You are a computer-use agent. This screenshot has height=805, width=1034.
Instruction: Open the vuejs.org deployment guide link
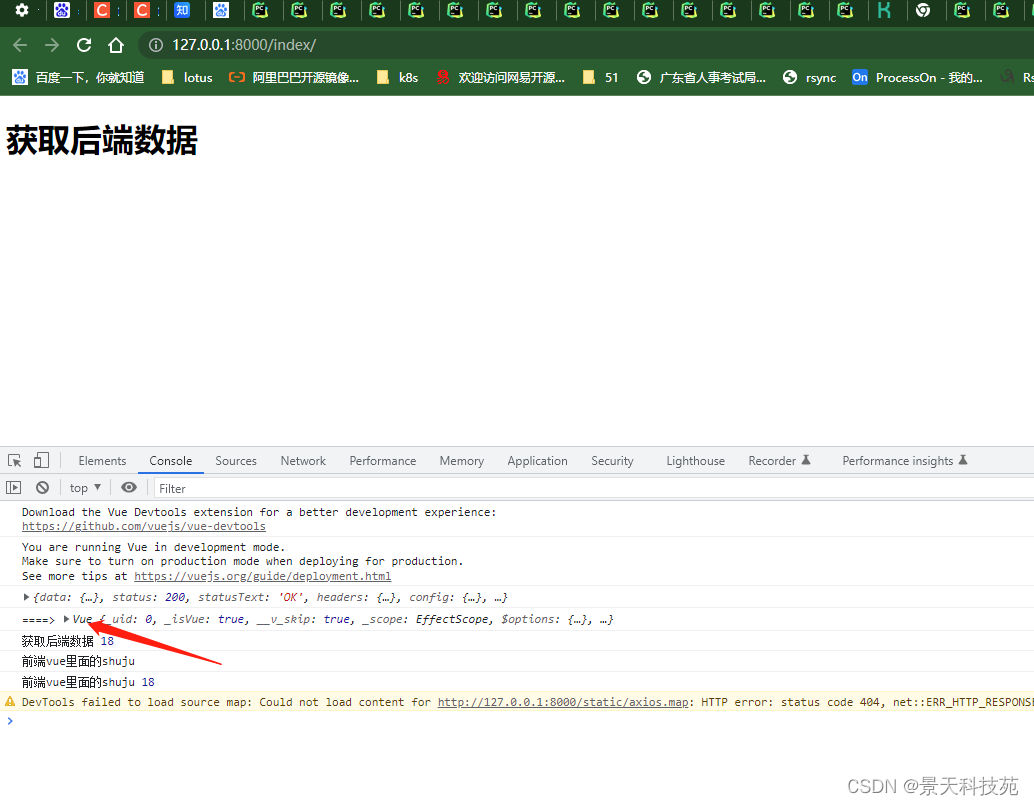262,576
